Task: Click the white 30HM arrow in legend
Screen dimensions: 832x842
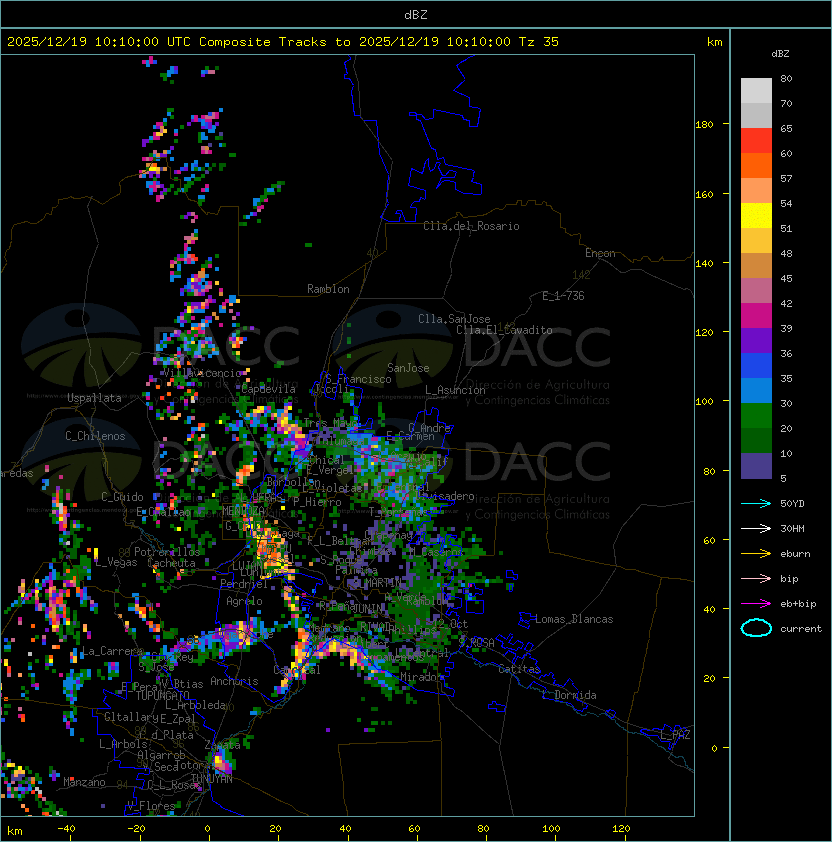Action: pyautogui.click(x=756, y=529)
